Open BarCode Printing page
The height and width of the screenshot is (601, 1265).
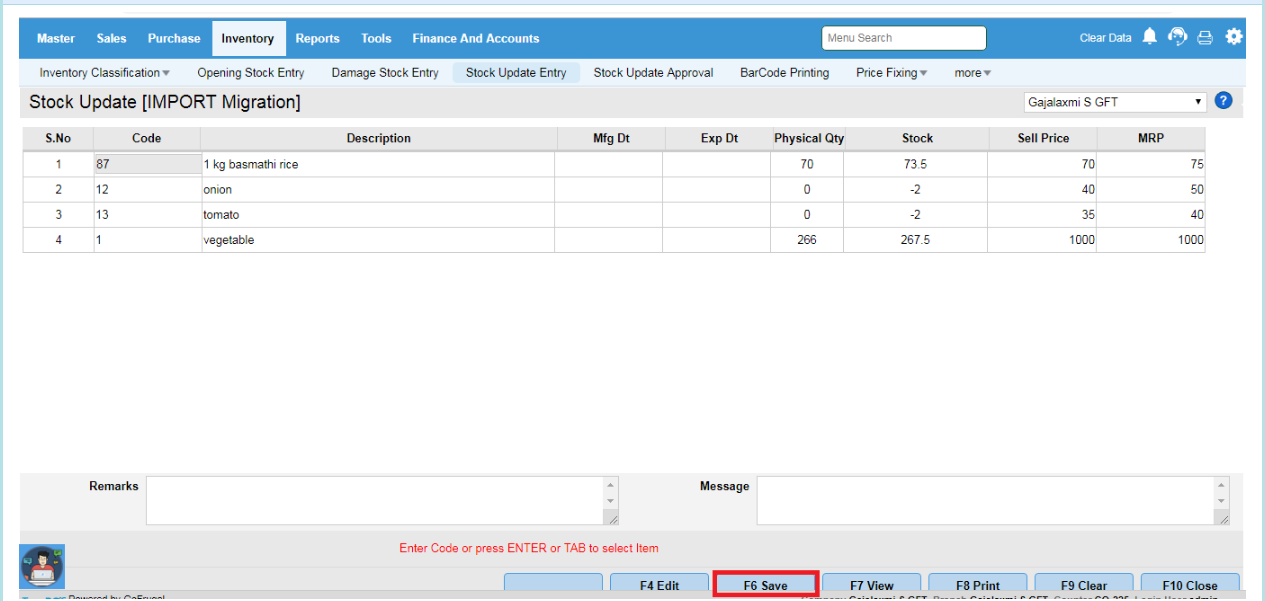pyautogui.click(x=784, y=73)
